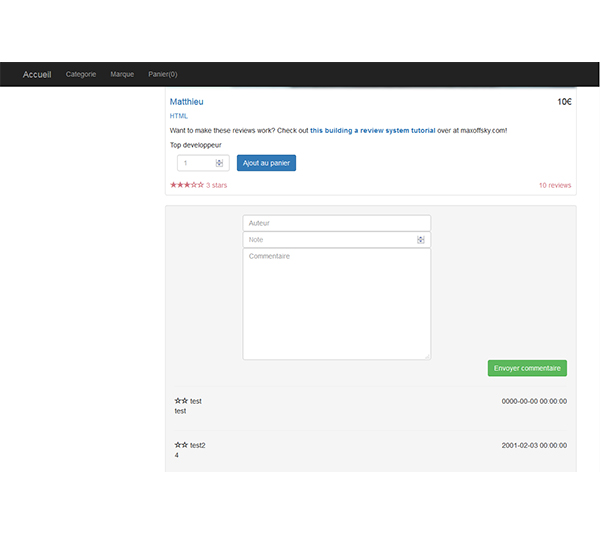Focus the Auteur input field
This screenshot has width=600, height=533.
336,223
